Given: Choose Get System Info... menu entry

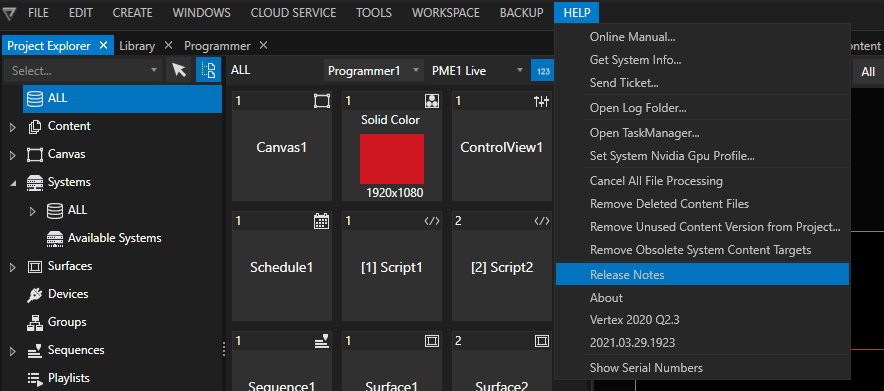Looking at the screenshot, I should pos(702,60).
